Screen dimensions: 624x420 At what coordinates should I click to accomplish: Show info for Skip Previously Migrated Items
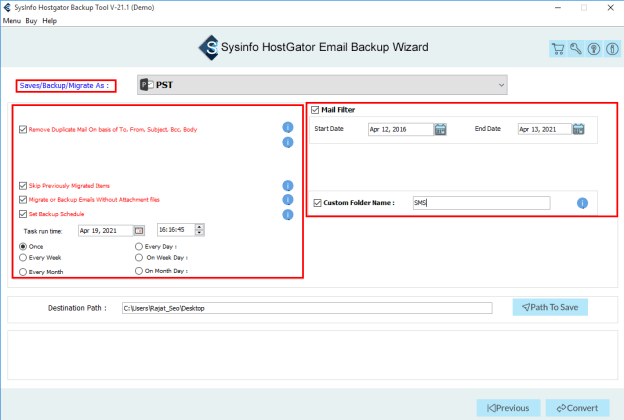tap(288, 186)
